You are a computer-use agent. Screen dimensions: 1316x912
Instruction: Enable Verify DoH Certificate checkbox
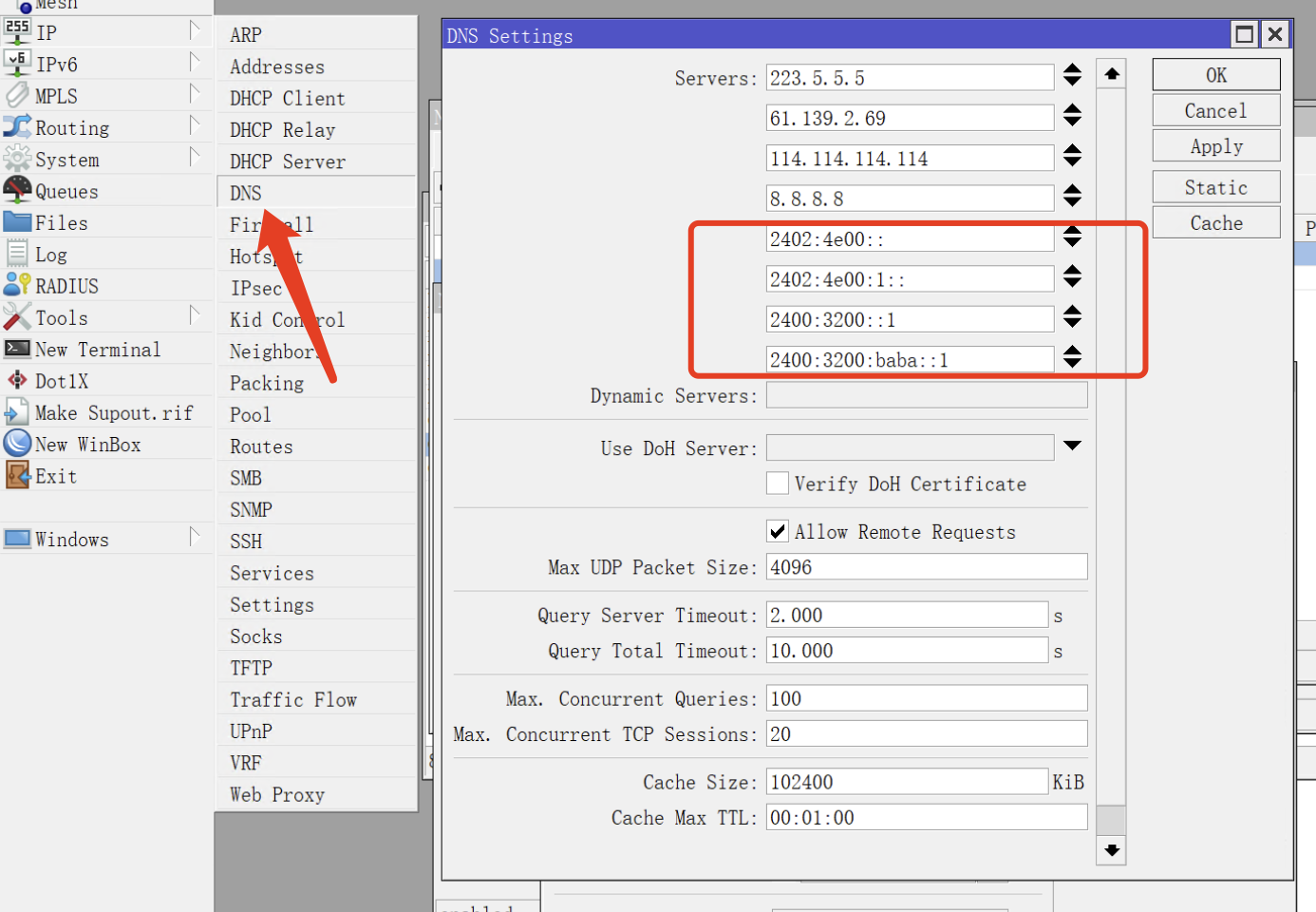pos(778,484)
